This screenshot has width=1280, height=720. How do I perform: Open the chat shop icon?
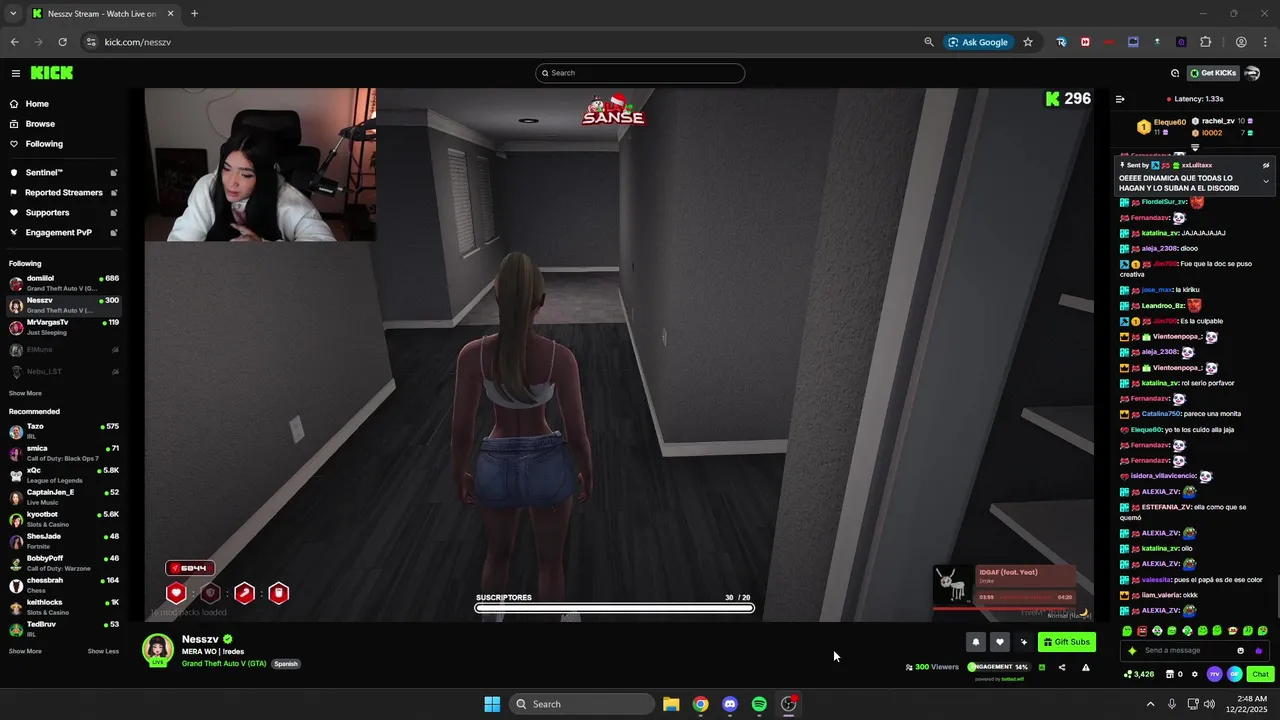click(1171, 674)
